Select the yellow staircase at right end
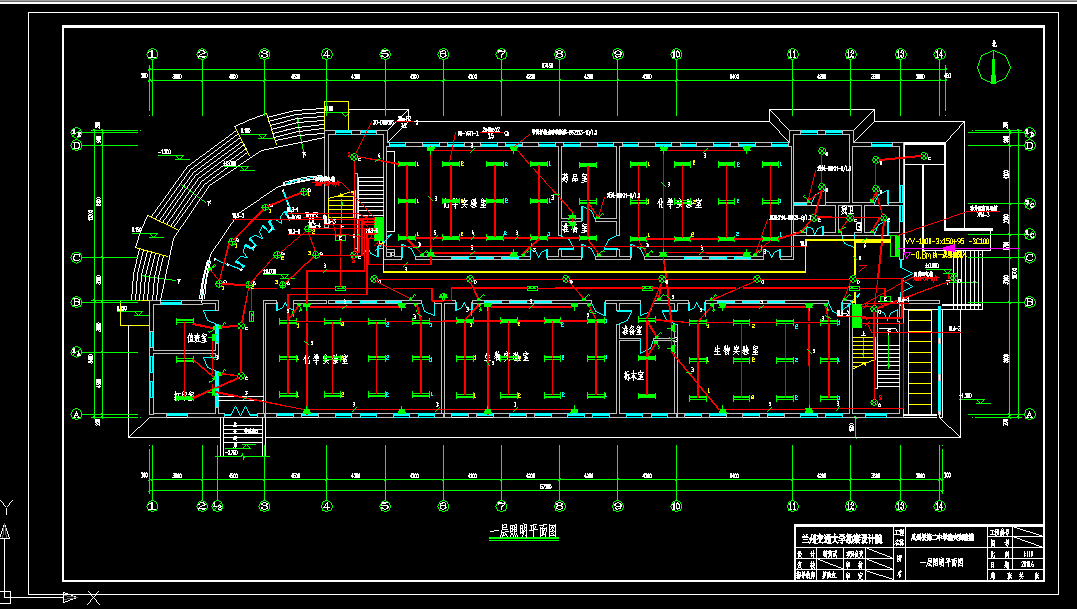The height and width of the screenshot is (609, 1077). [920, 361]
